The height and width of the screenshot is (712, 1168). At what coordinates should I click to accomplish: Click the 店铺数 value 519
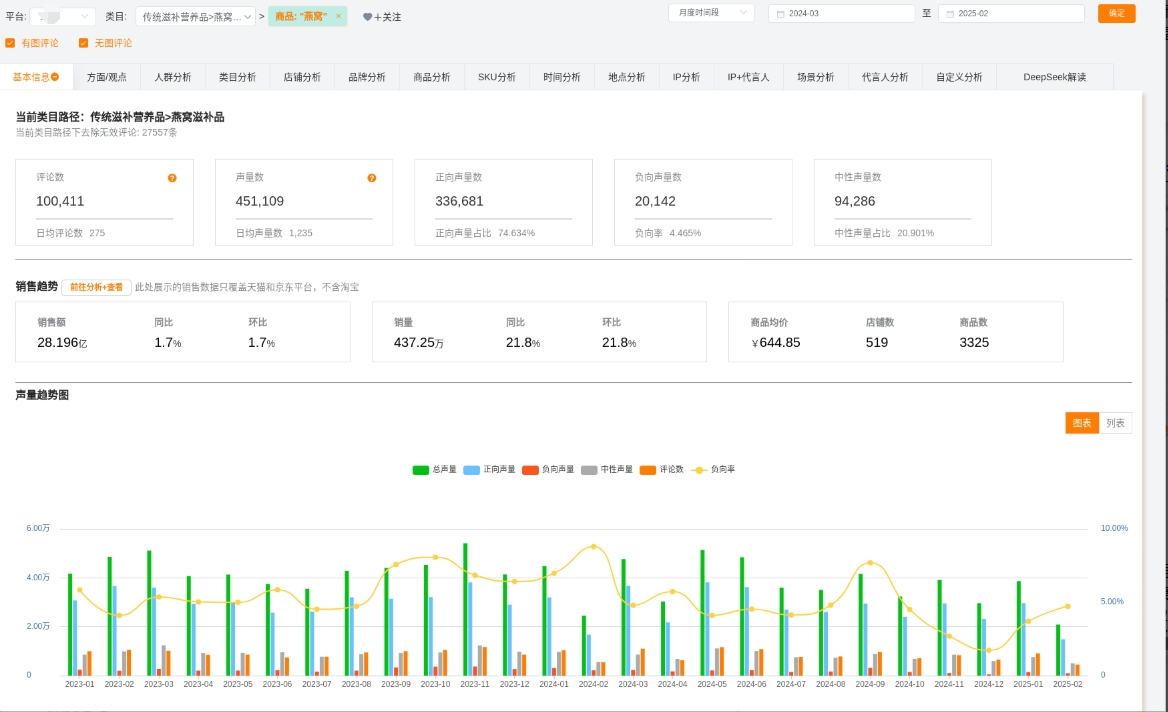[877, 343]
